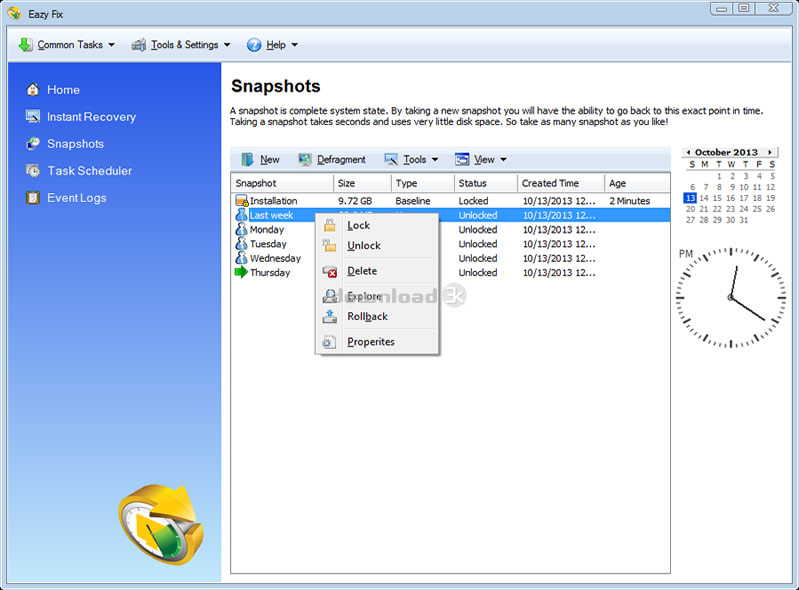Select the Wednesday snapshot row
This screenshot has height=590, width=799.
[450, 258]
